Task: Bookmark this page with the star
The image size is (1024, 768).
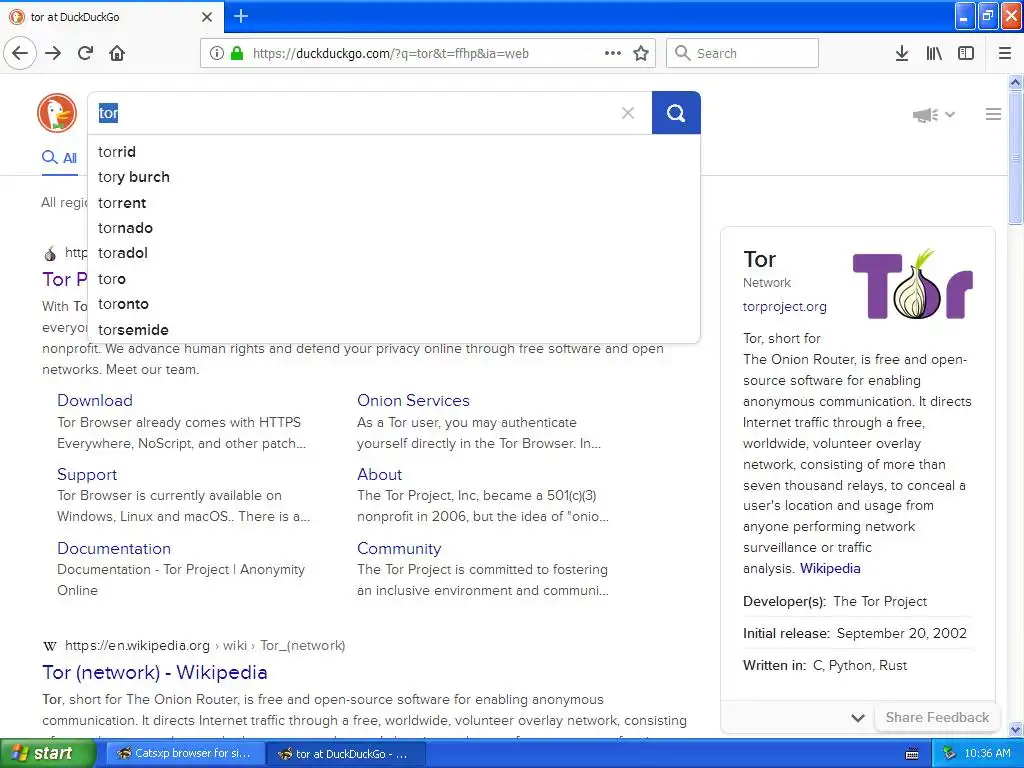Action: pos(641,53)
